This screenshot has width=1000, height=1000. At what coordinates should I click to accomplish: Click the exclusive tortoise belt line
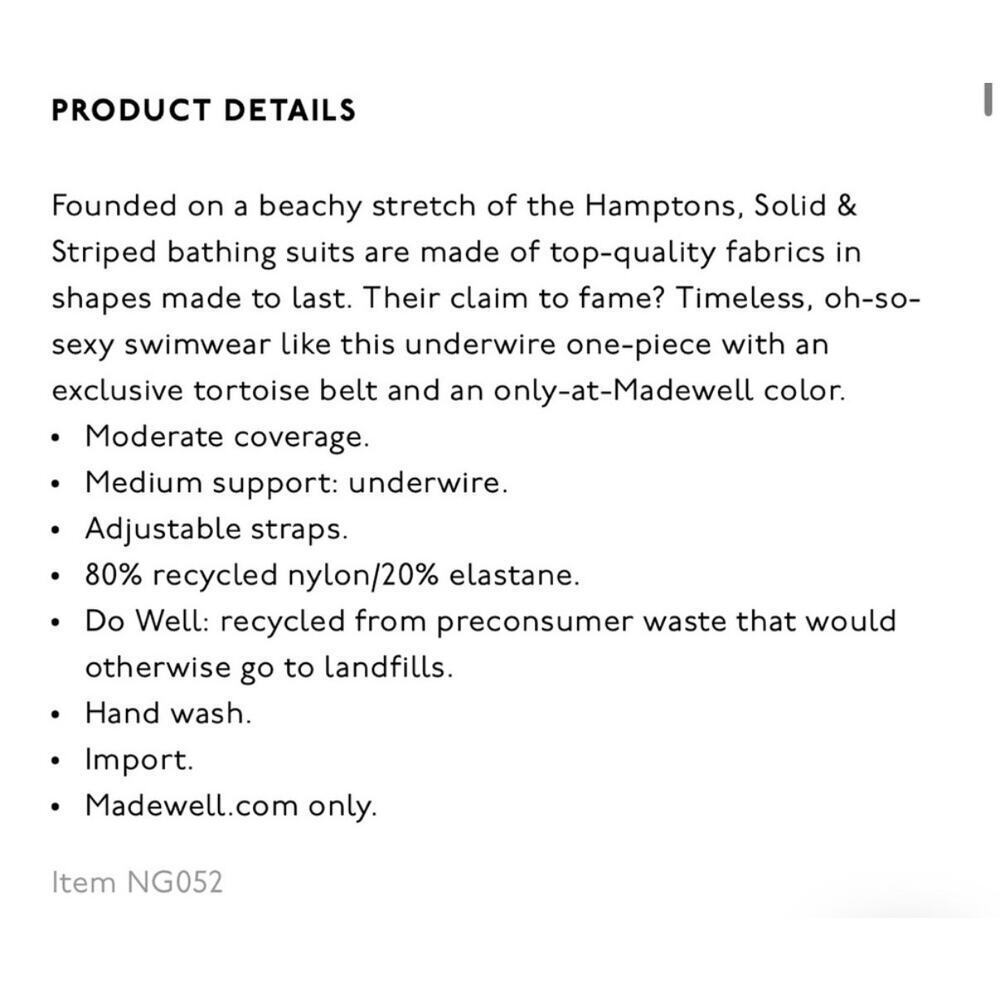tap(448, 390)
